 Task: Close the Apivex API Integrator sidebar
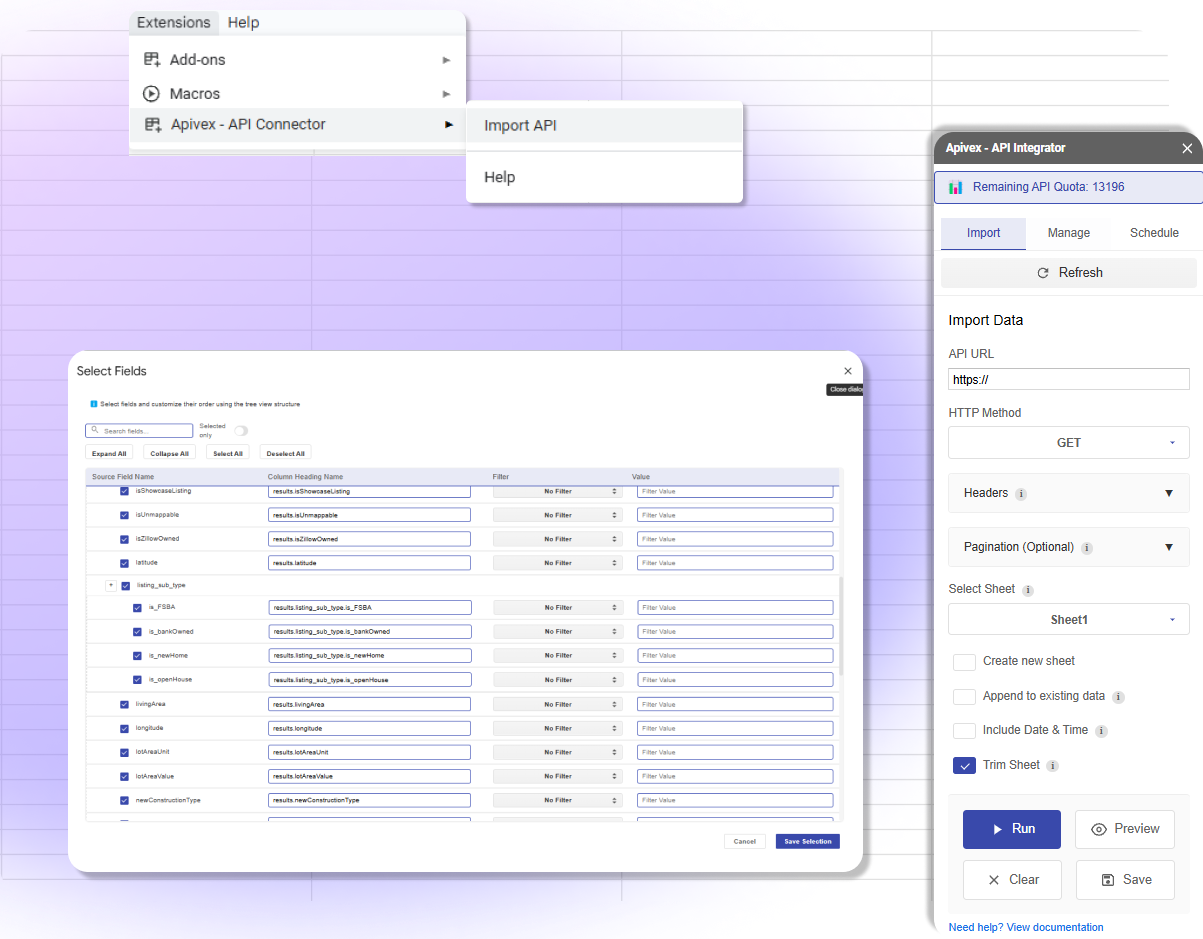pyautogui.click(x=1187, y=148)
